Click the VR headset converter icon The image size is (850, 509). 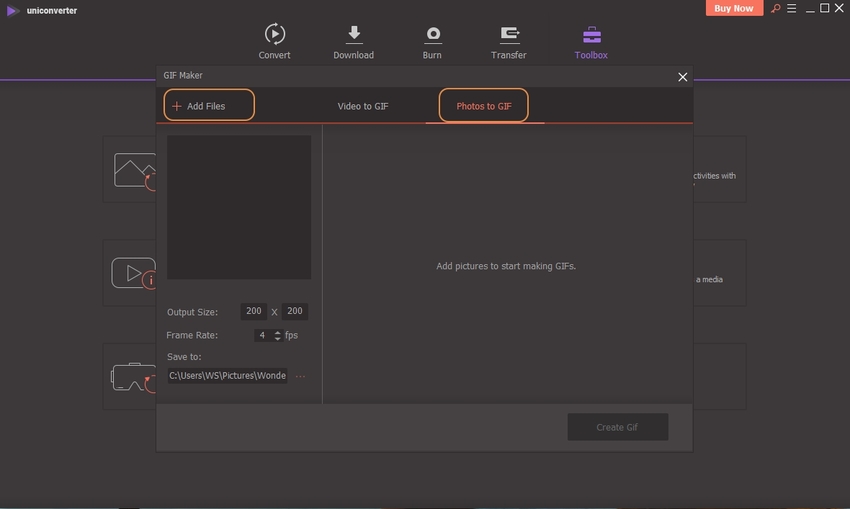click(131, 376)
